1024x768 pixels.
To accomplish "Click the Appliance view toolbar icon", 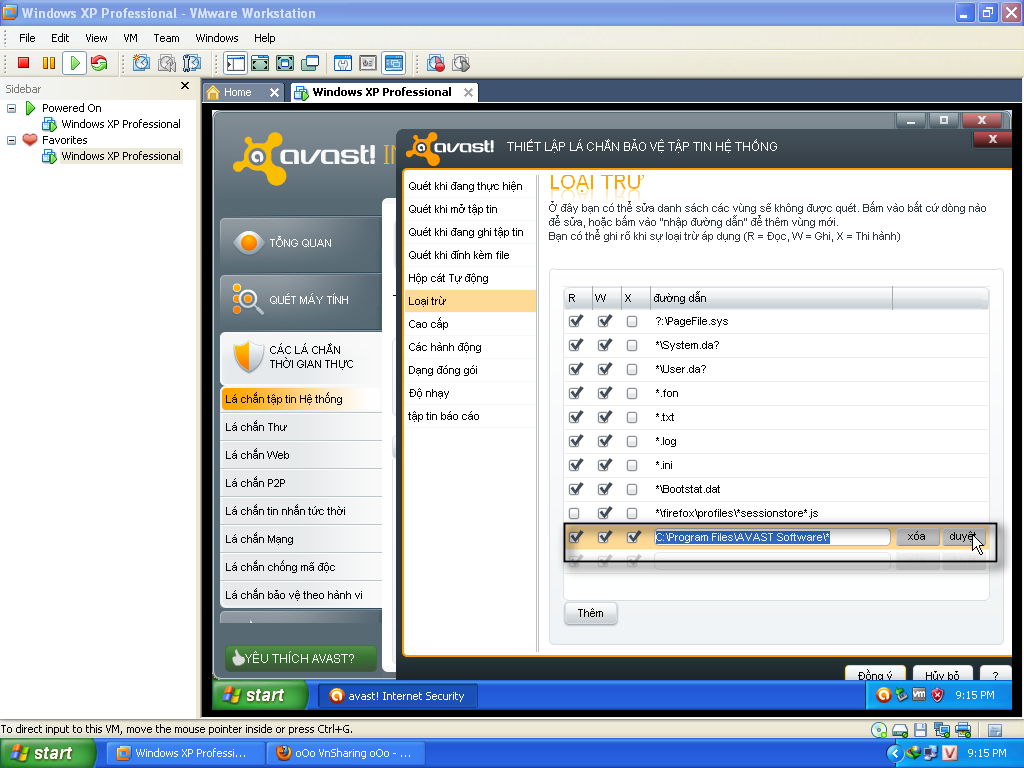I will tap(368, 63).
